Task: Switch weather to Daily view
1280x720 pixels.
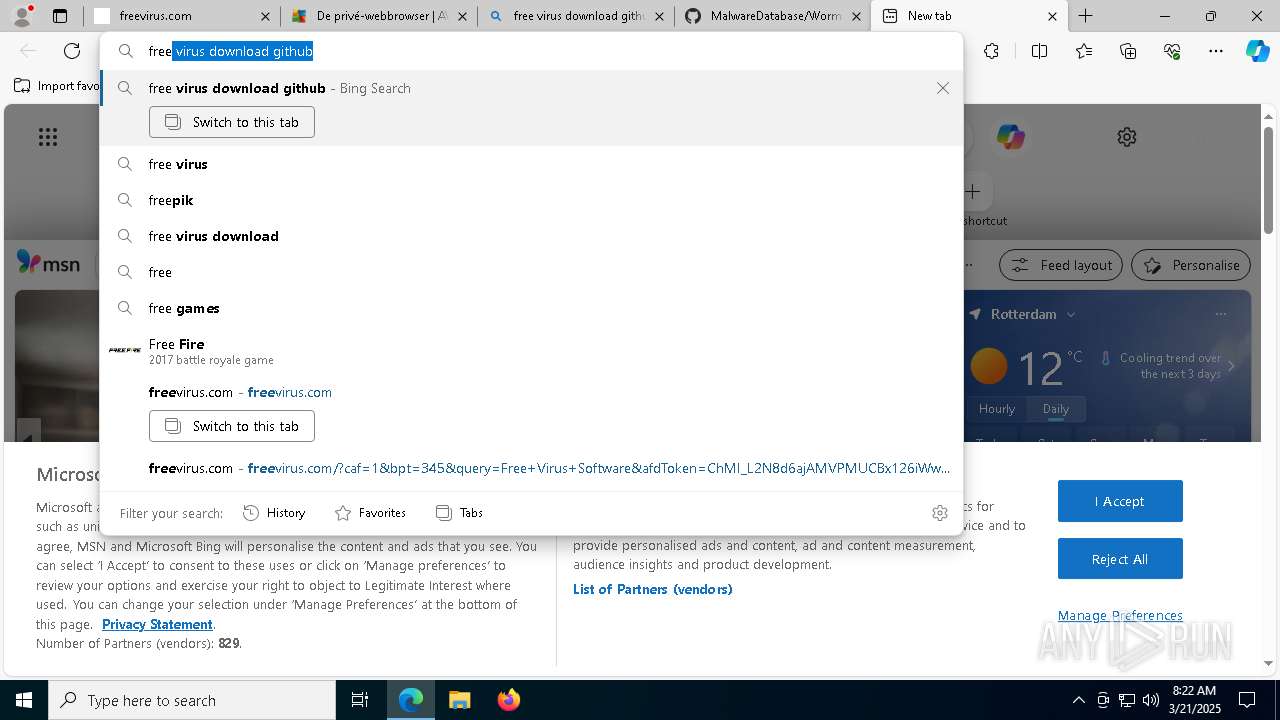Action: tap(1056, 408)
